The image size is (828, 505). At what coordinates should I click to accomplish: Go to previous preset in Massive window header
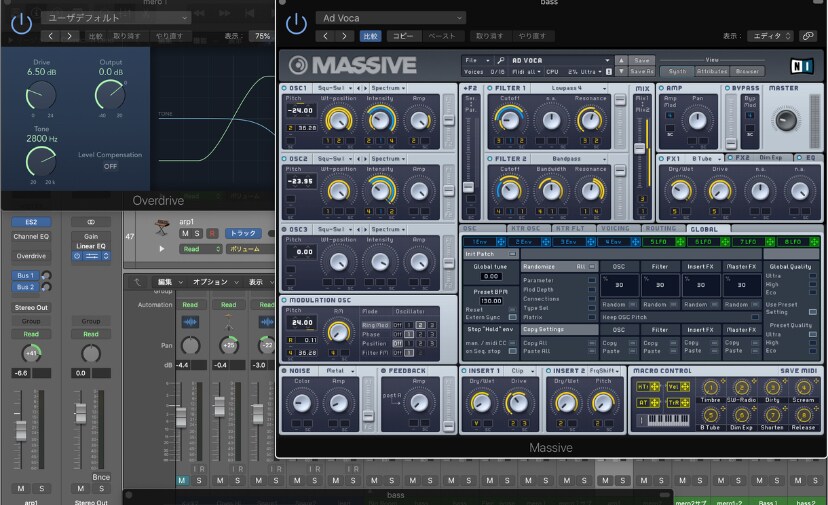coord(325,36)
